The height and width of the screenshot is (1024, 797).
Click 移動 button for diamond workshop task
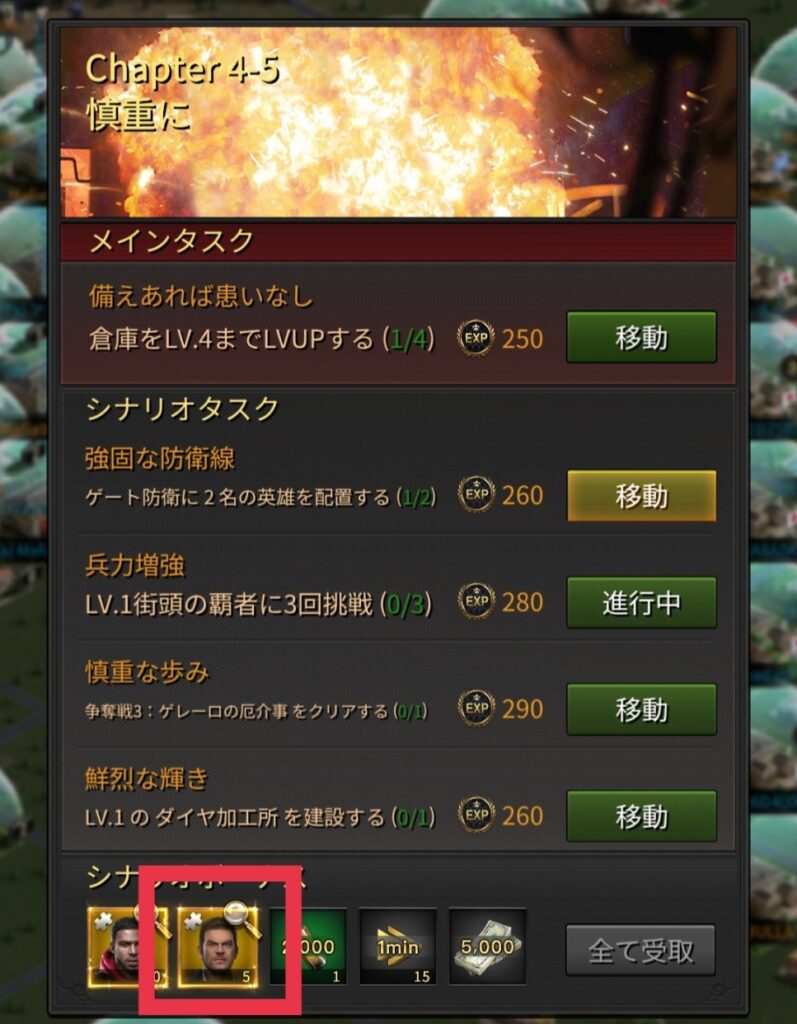pos(641,816)
